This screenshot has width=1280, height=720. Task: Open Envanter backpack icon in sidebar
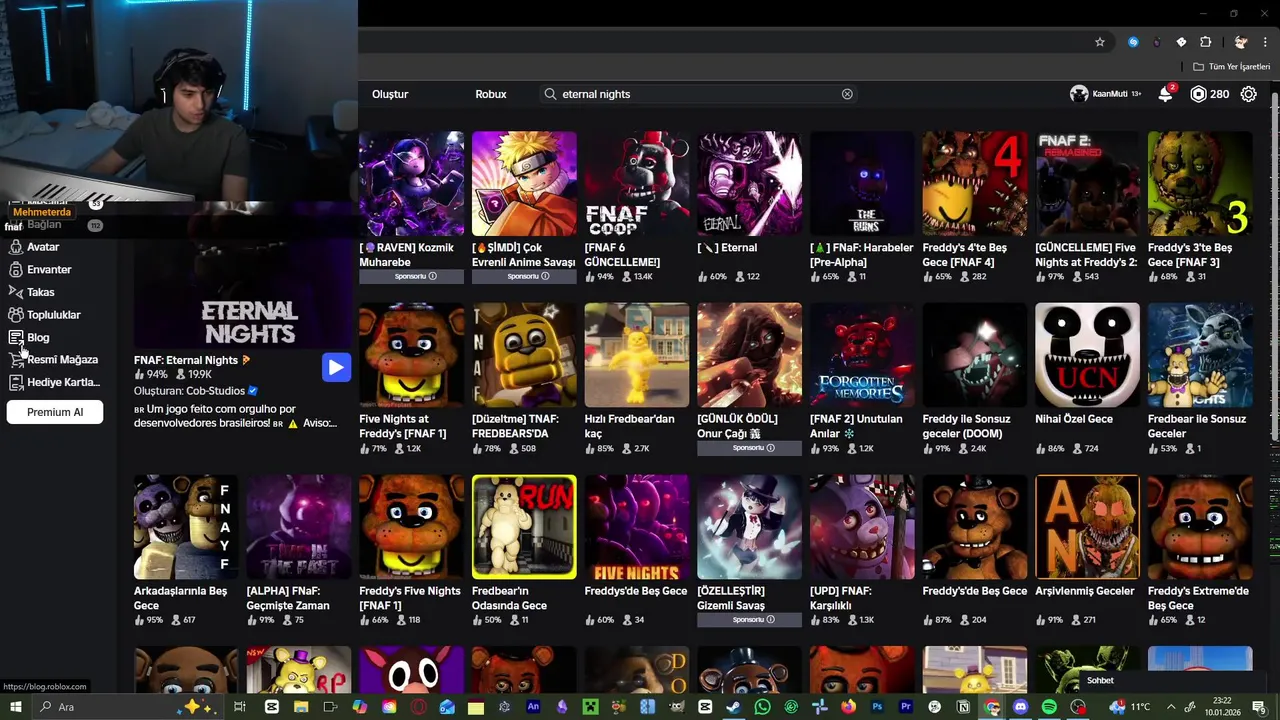point(15,269)
